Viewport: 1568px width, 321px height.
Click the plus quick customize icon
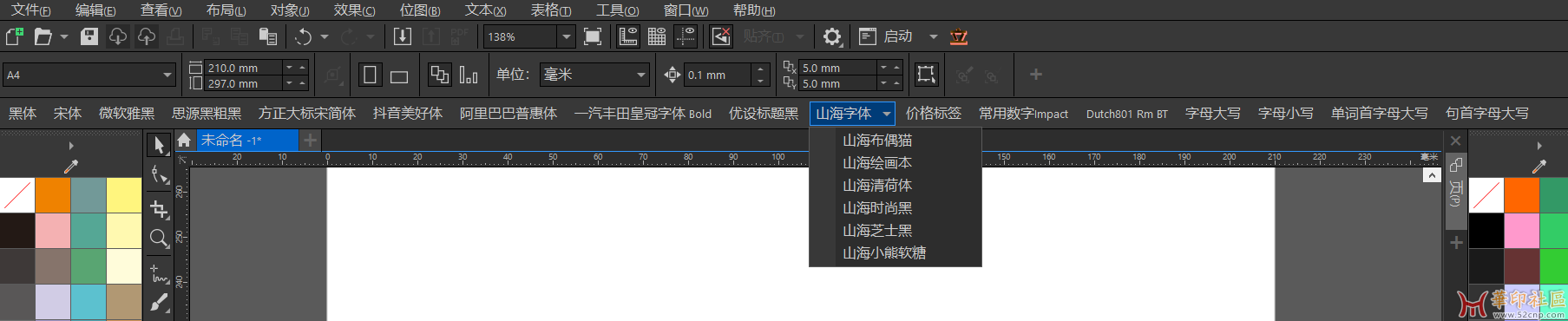point(1035,75)
